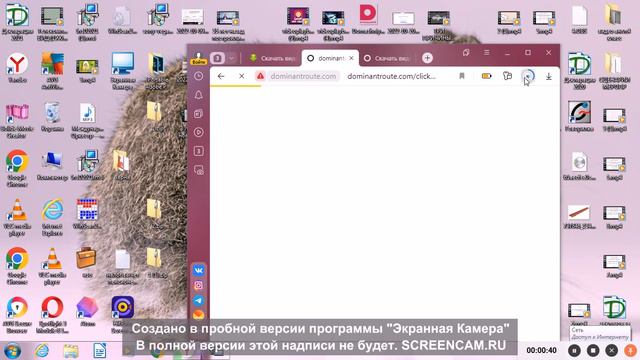Image resolution: width=640 pixels, height=360 pixels.
Task: Select the red-blue PDF app desktop icon
Action: point(87,214)
